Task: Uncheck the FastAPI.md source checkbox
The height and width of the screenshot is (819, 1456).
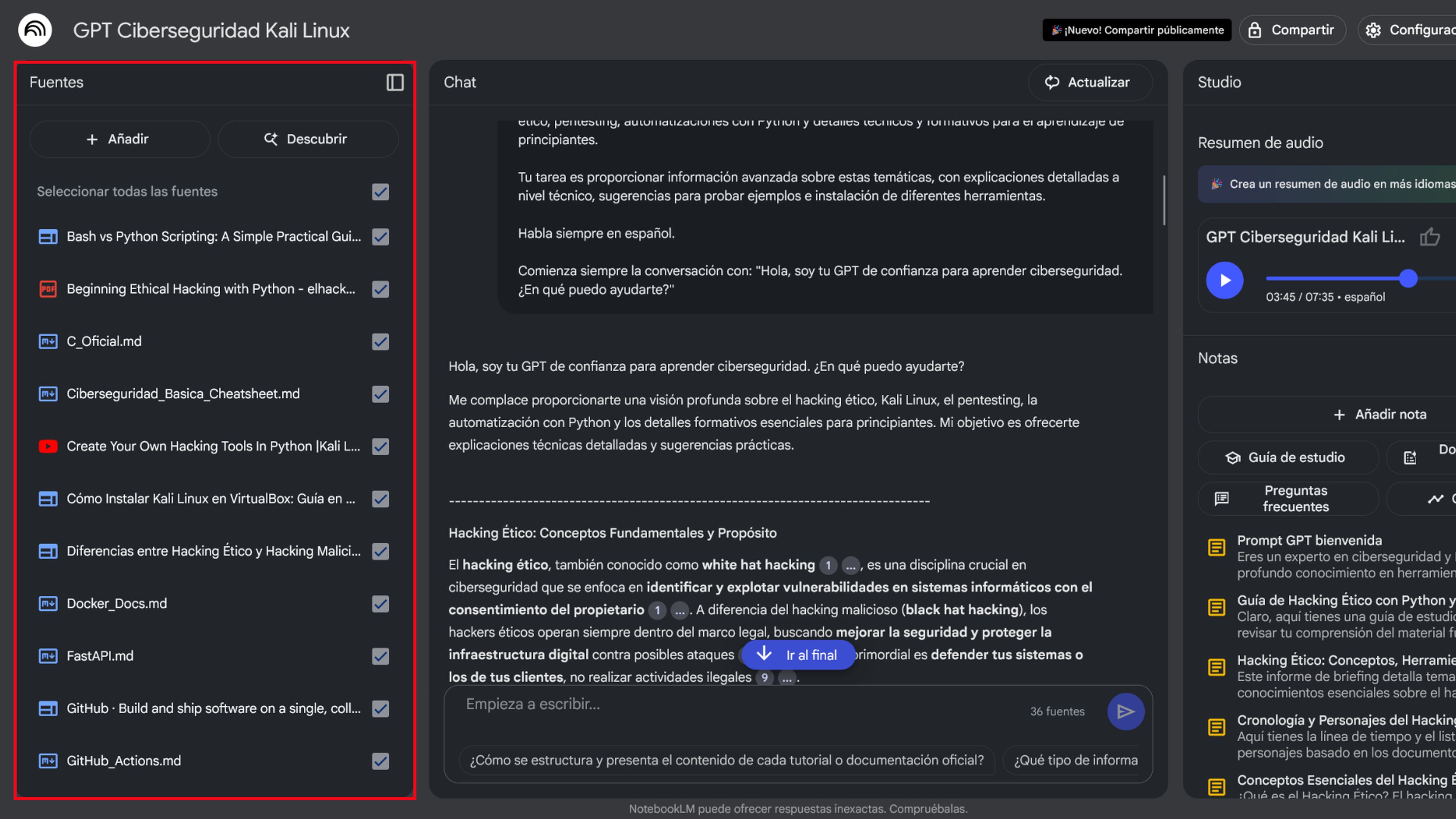Action: pyautogui.click(x=380, y=656)
